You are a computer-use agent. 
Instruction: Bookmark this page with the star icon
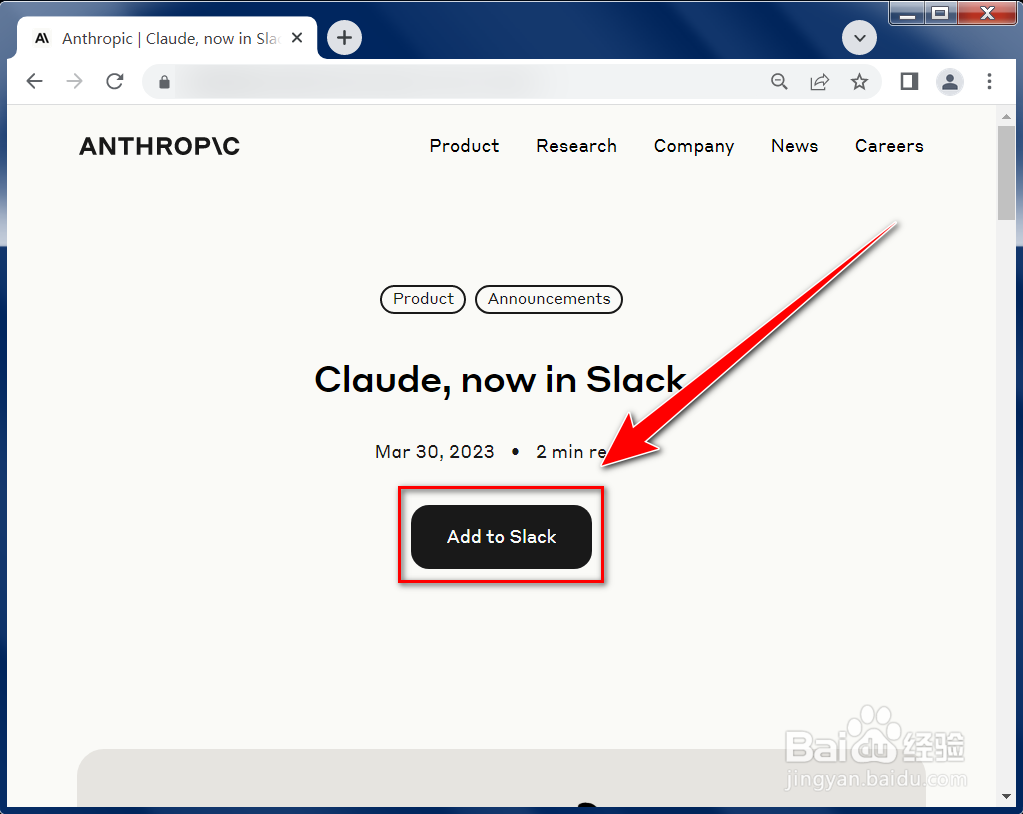(x=859, y=82)
